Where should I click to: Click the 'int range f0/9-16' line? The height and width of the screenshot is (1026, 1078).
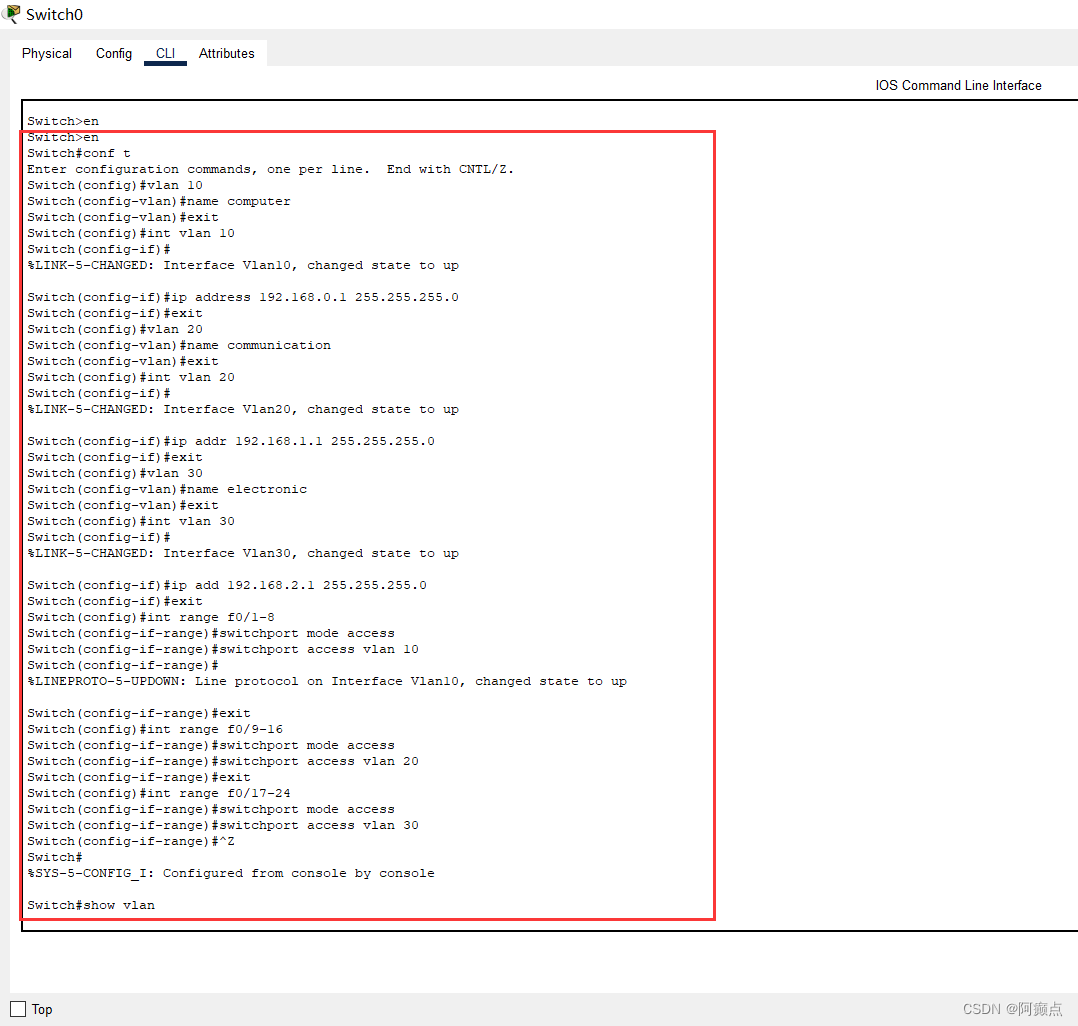(x=155, y=729)
